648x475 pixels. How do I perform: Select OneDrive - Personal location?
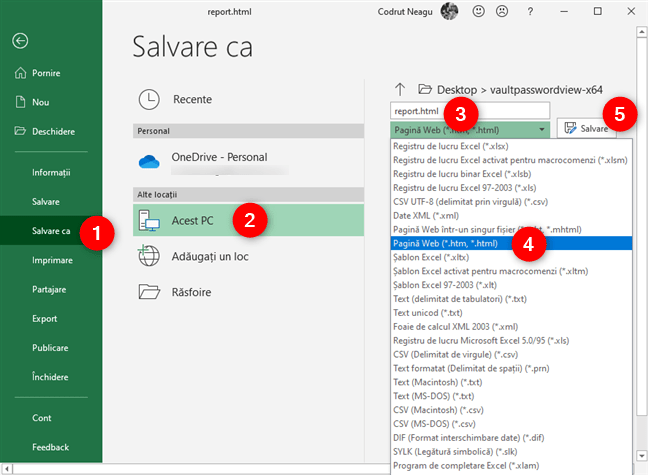[x=248, y=162]
